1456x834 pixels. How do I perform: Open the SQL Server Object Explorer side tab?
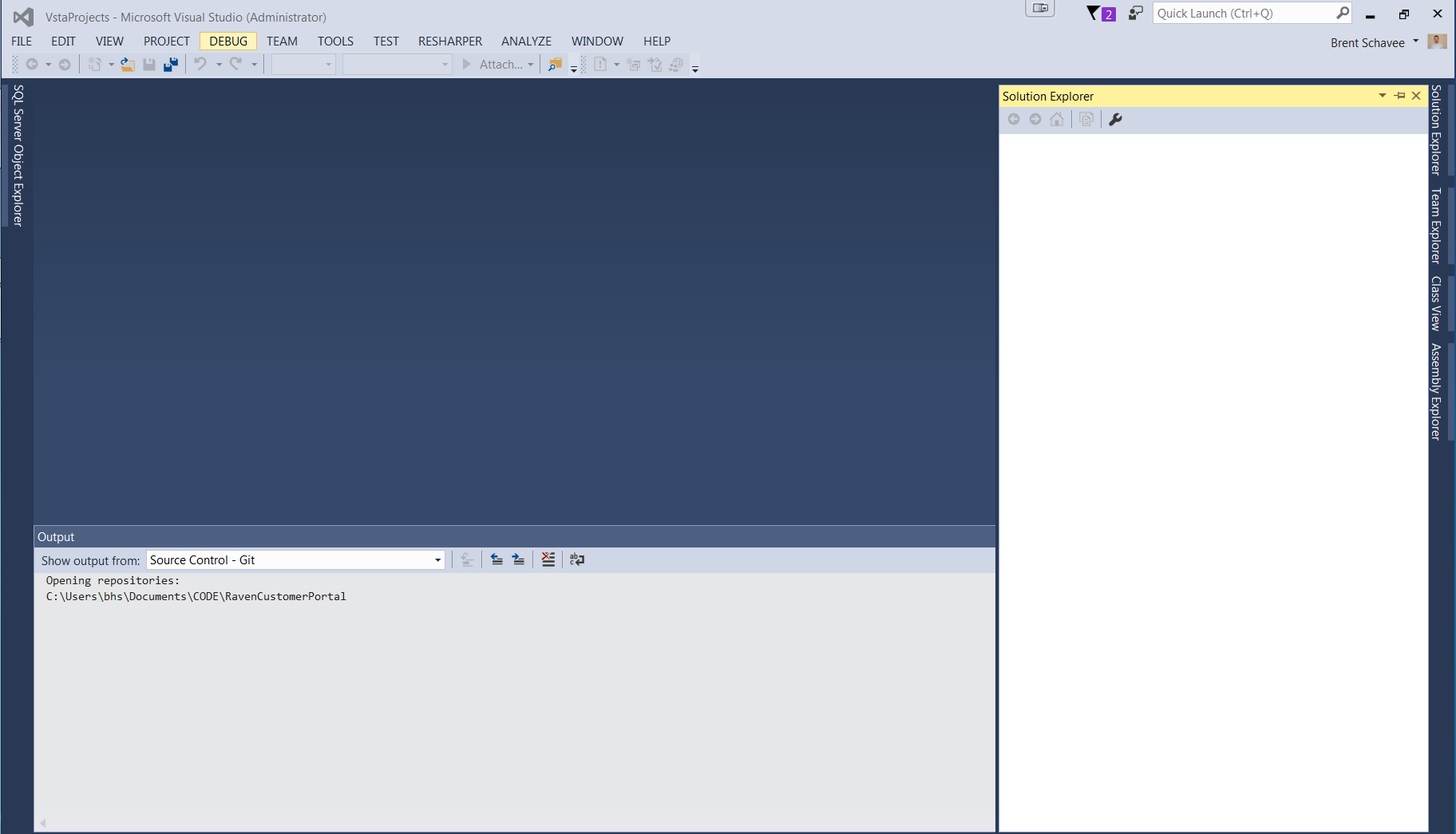(x=18, y=156)
